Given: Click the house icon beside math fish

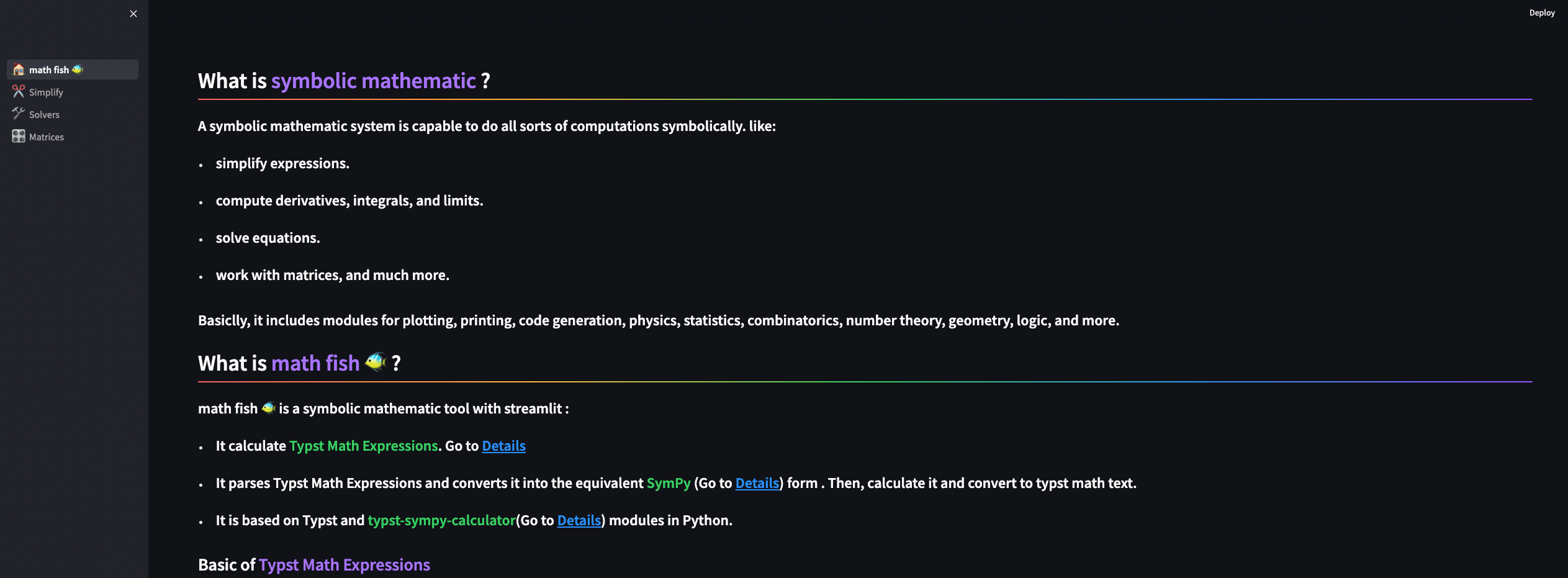Looking at the screenshot, I should [19, 70].
